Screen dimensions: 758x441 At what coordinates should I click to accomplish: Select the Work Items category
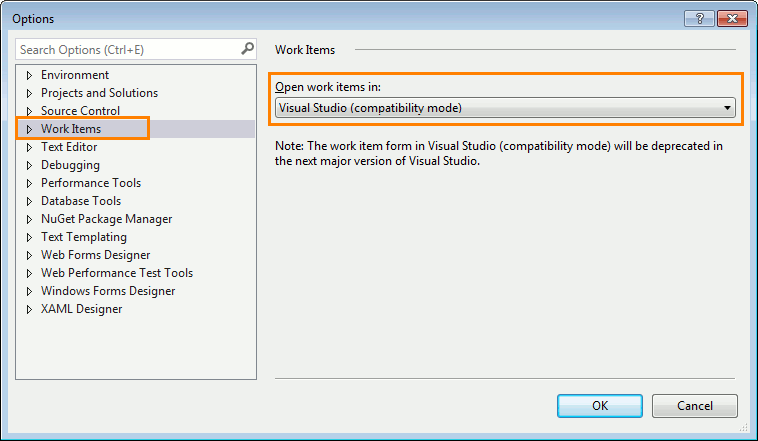(70, 129)
